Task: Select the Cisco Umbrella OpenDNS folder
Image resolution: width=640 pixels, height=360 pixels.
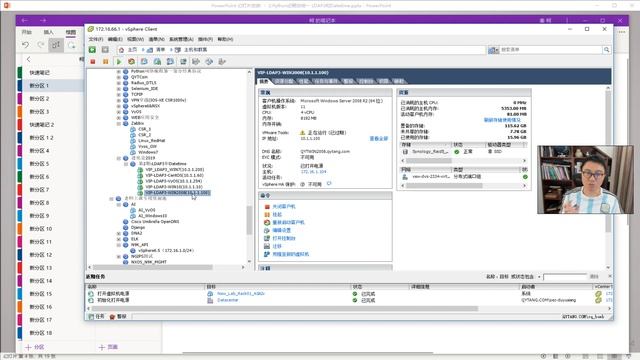Action: pyautogui.click(x=155, y=222)
